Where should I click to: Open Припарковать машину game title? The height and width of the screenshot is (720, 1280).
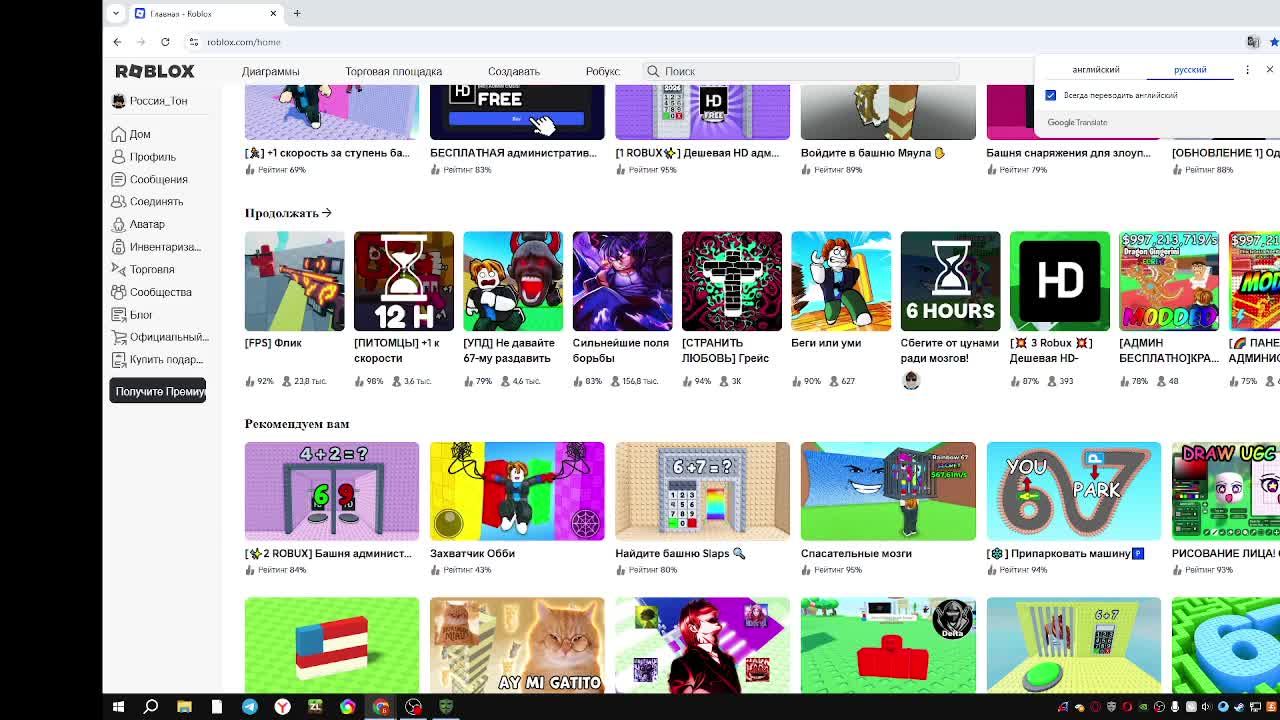click(1066, 553)
